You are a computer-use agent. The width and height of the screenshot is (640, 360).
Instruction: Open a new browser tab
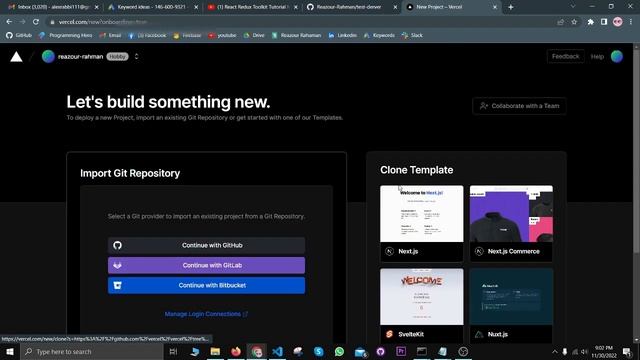[511, 7]
